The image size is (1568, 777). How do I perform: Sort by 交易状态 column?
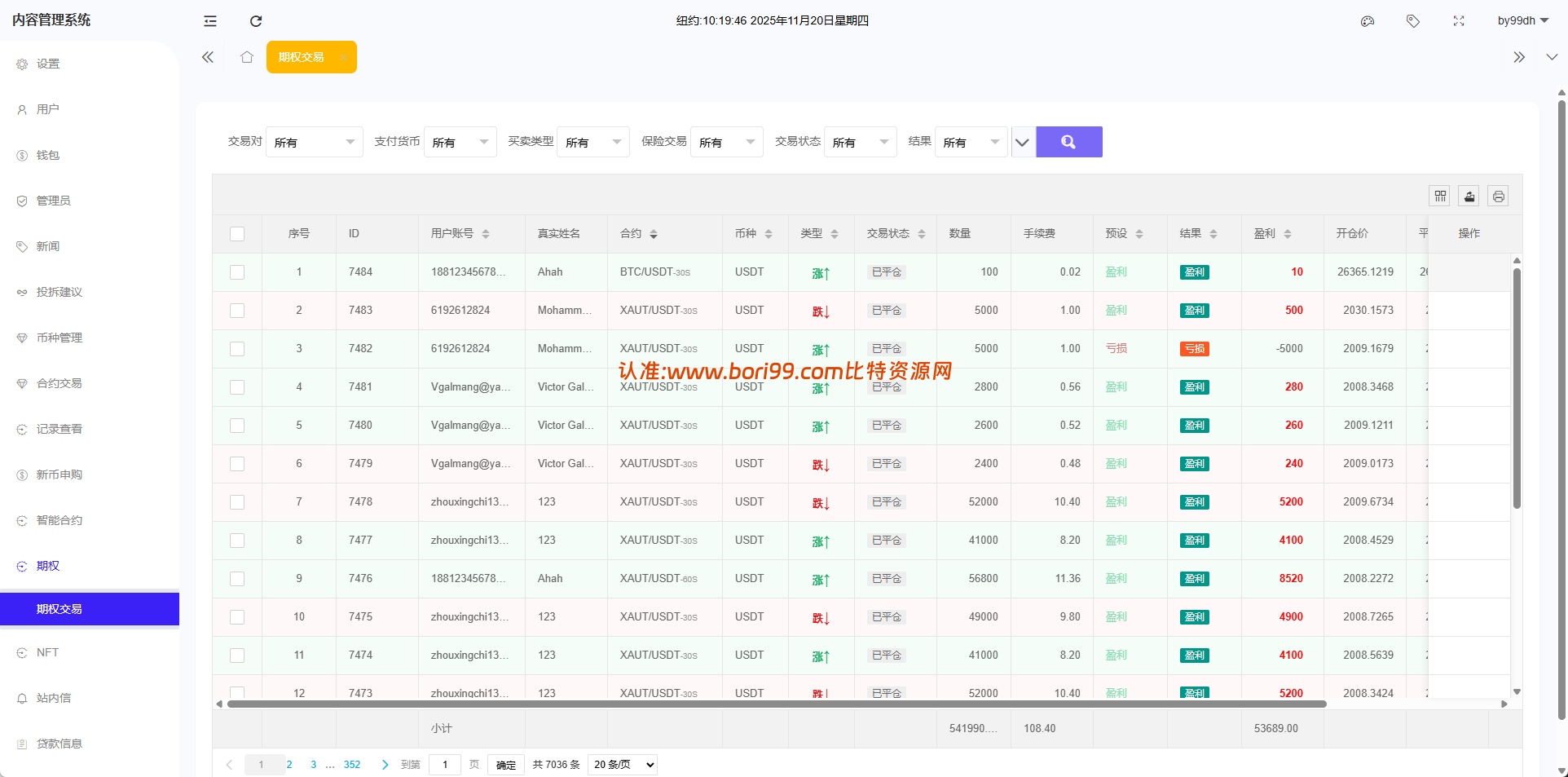[x=922, y=234]
